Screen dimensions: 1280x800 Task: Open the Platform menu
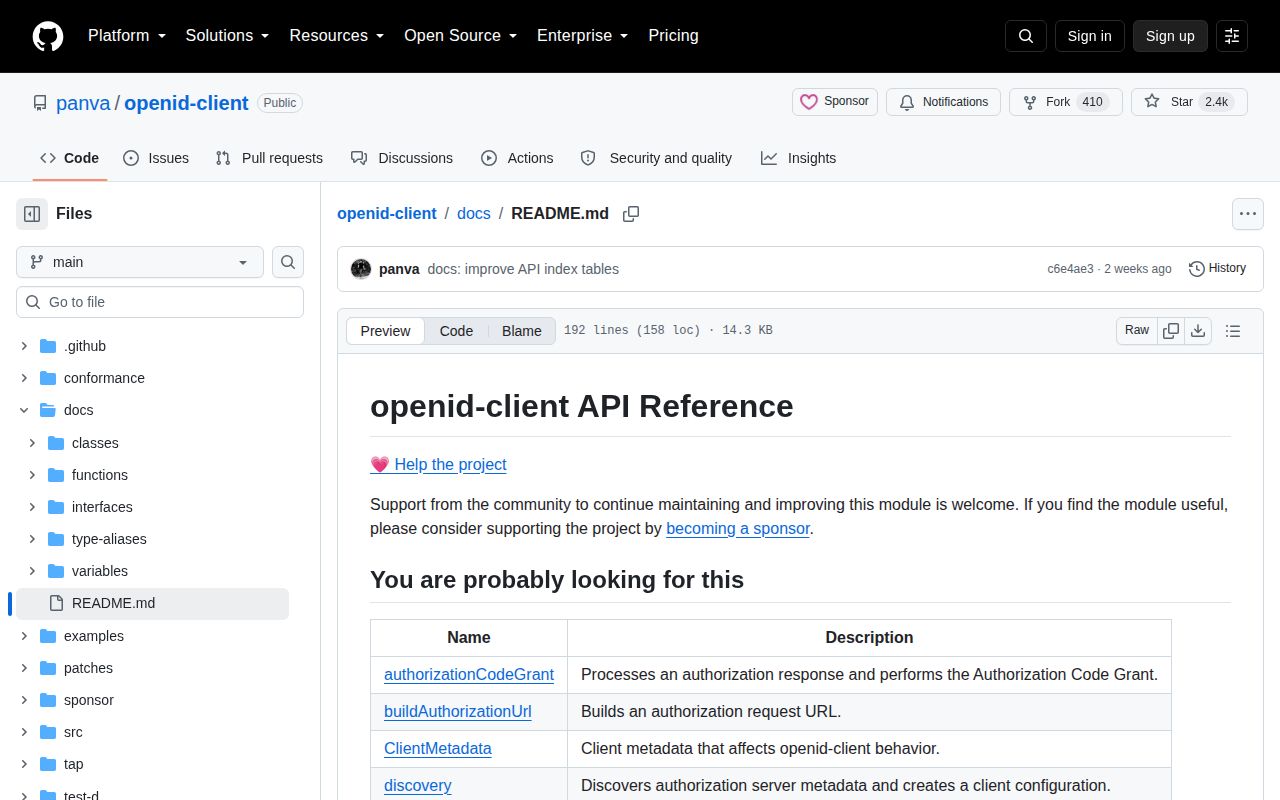(127, 36)
